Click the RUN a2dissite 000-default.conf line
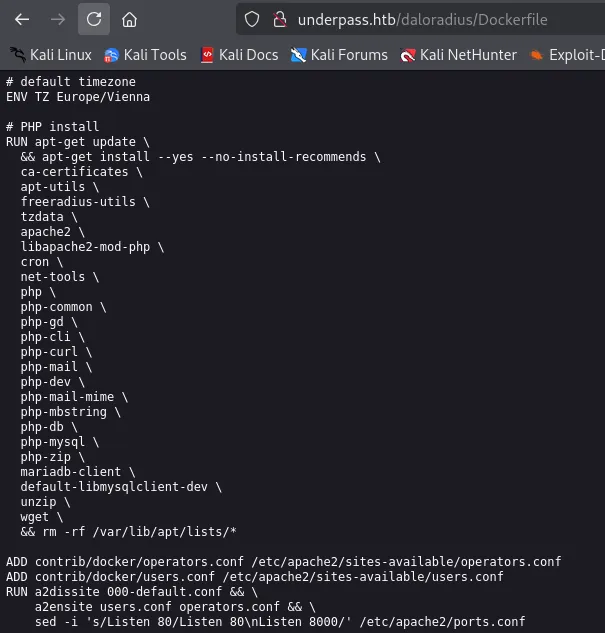Screen dimensions: 605x633 [x=132, y=592]
